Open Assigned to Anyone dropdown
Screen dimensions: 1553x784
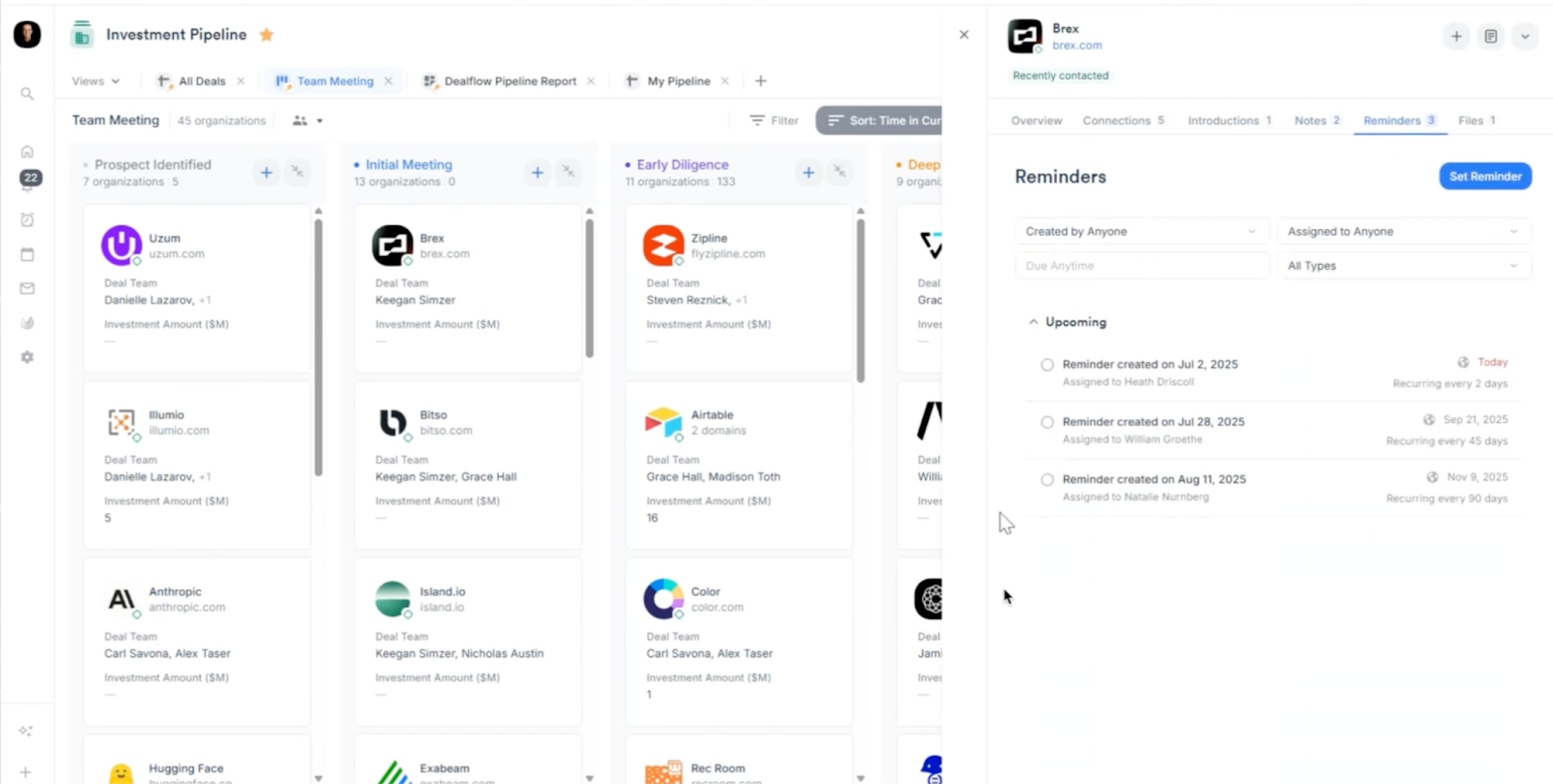tap(1404, 231)
